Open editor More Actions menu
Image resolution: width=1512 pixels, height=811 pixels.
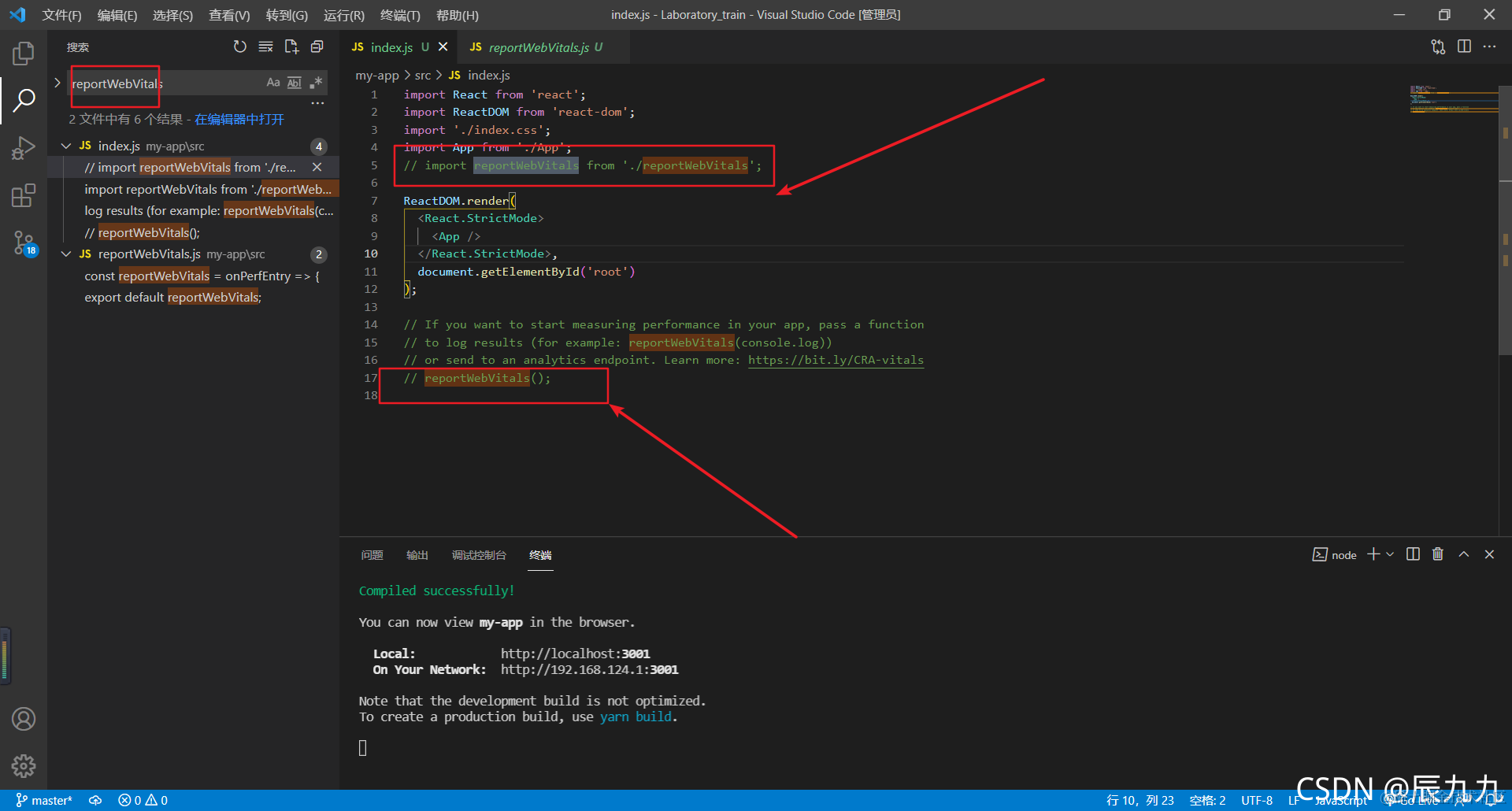point(1489,47)
